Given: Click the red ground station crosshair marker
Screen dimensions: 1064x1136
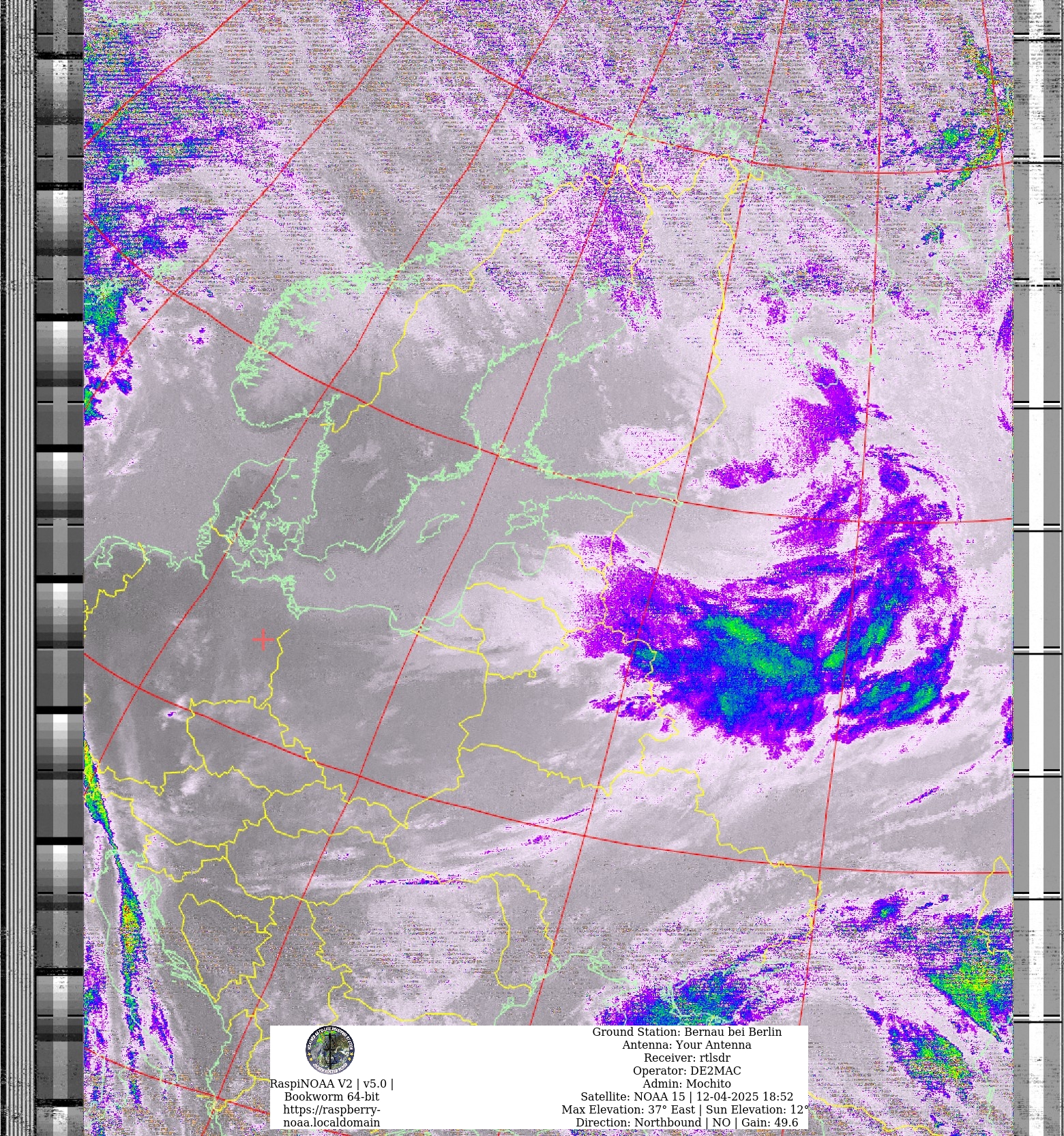Looking at the screenshot, I should (263, 640).
